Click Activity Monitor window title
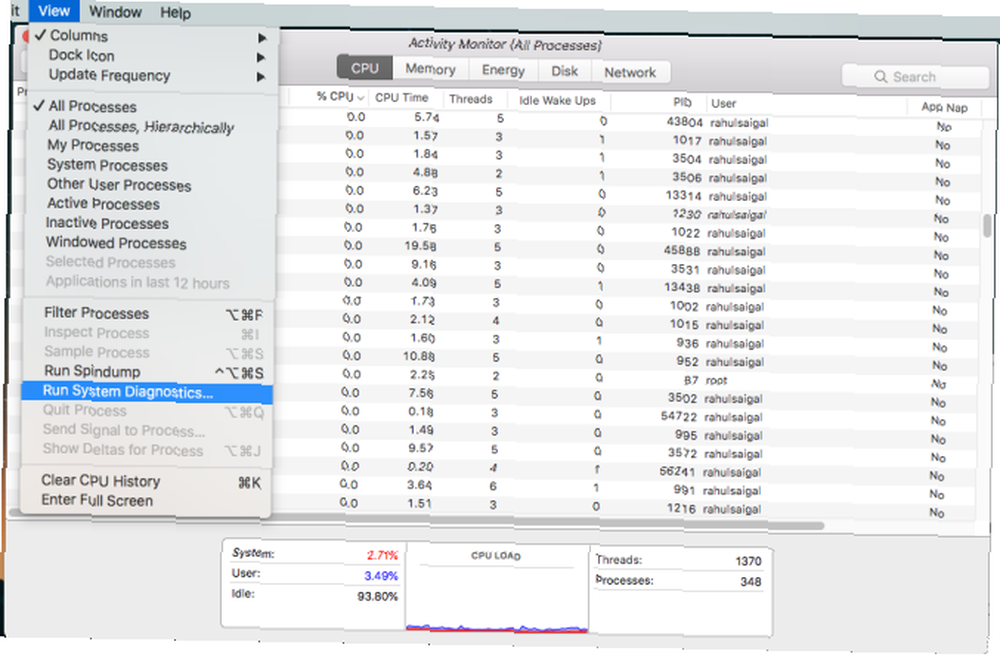 coord(504,44)
